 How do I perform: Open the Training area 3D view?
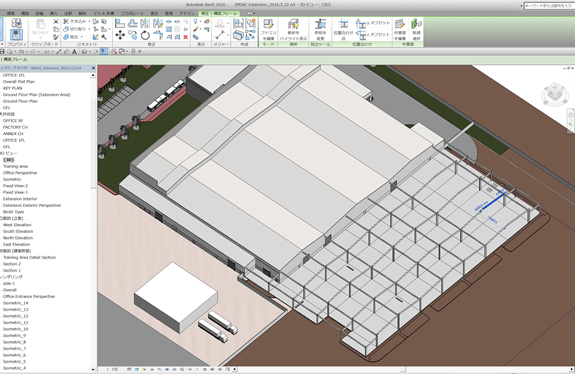tap(15, 166)
